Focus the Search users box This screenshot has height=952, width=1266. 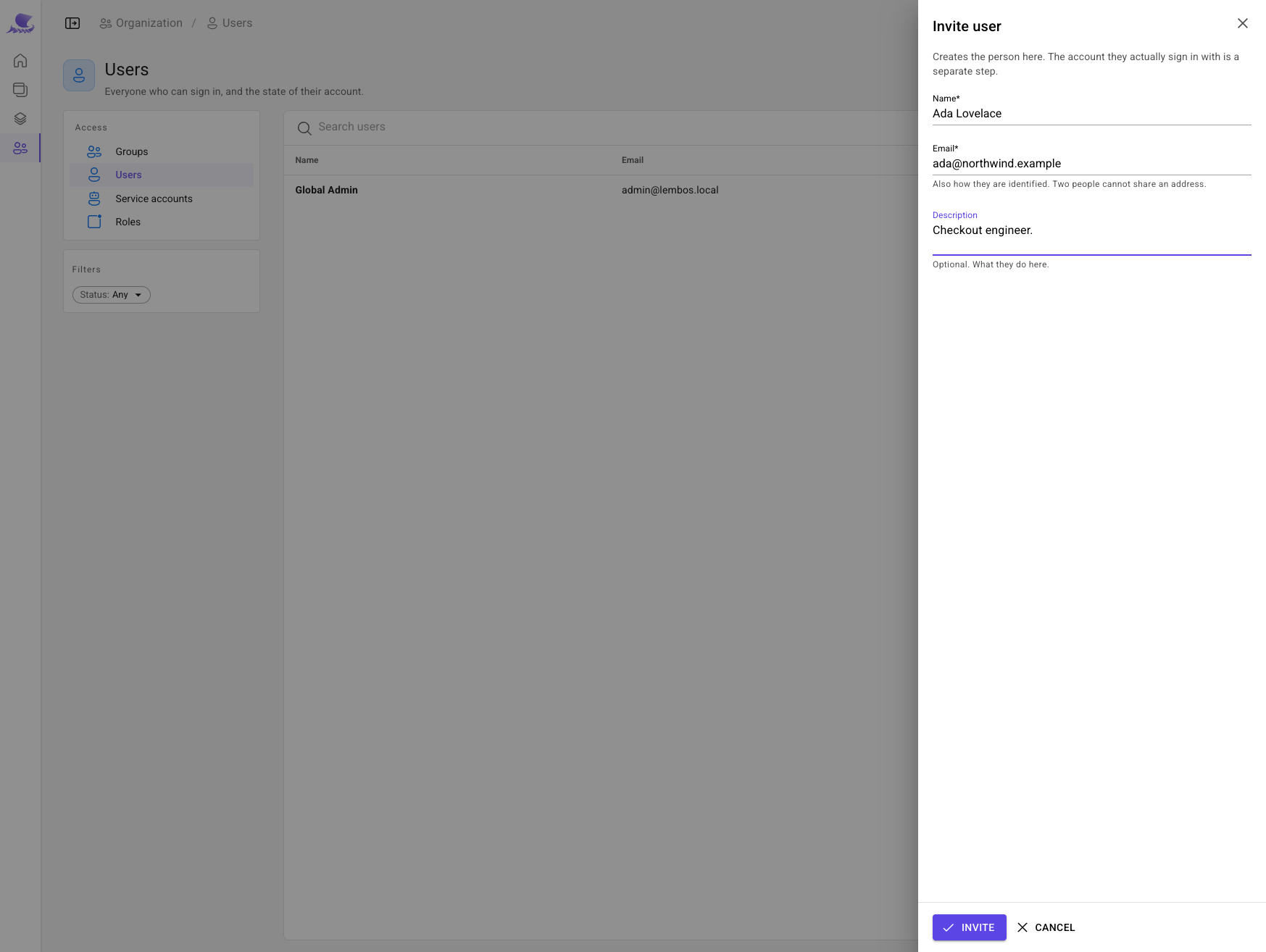(x=601, y=128)
